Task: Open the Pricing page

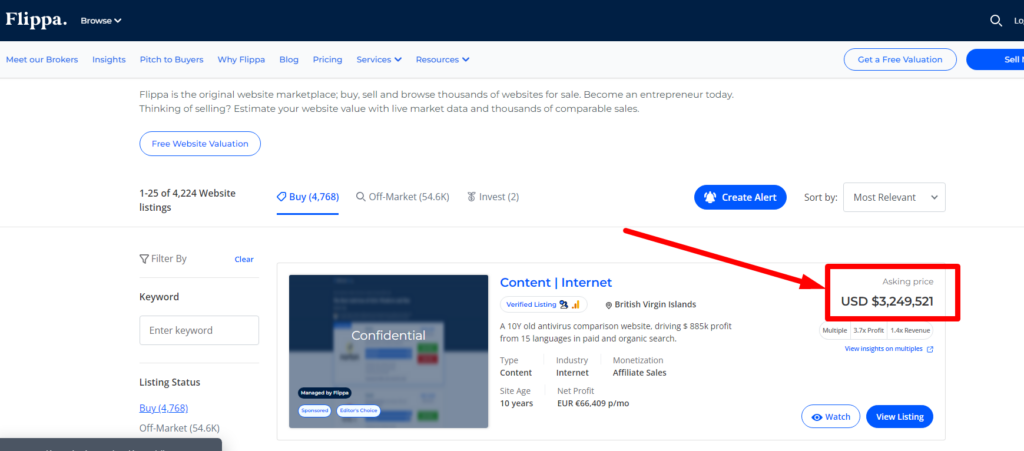Action: [327, 59]
